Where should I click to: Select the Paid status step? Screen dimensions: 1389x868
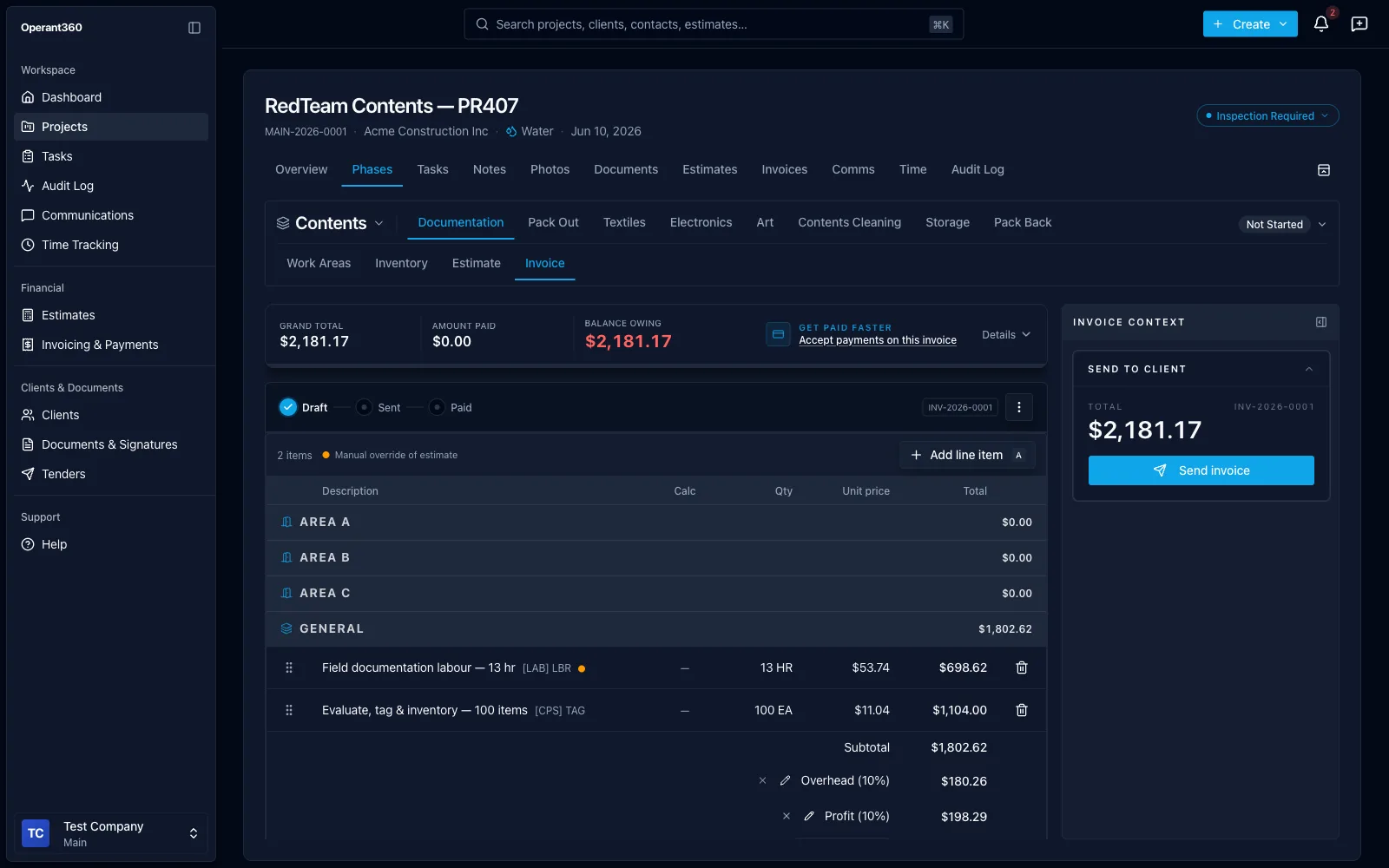point(451,407)
